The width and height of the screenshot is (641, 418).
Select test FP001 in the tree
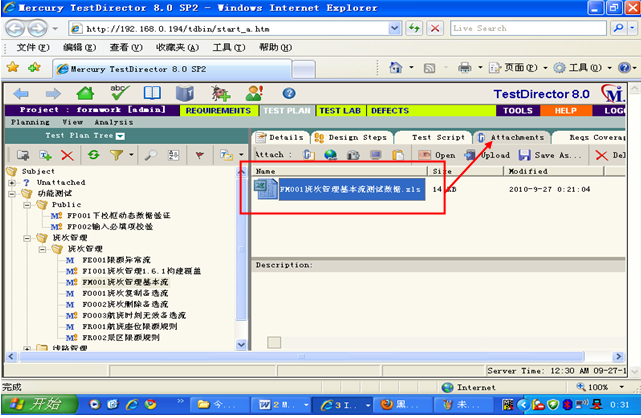[x=119, y=216]
